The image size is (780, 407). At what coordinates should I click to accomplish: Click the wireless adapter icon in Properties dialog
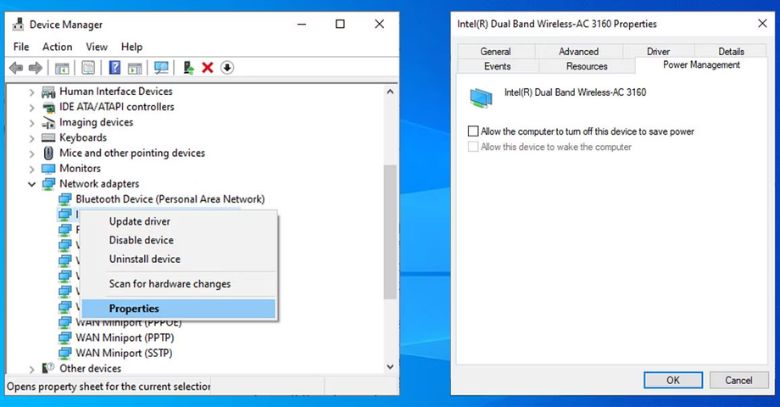click(x=481, y=98)
